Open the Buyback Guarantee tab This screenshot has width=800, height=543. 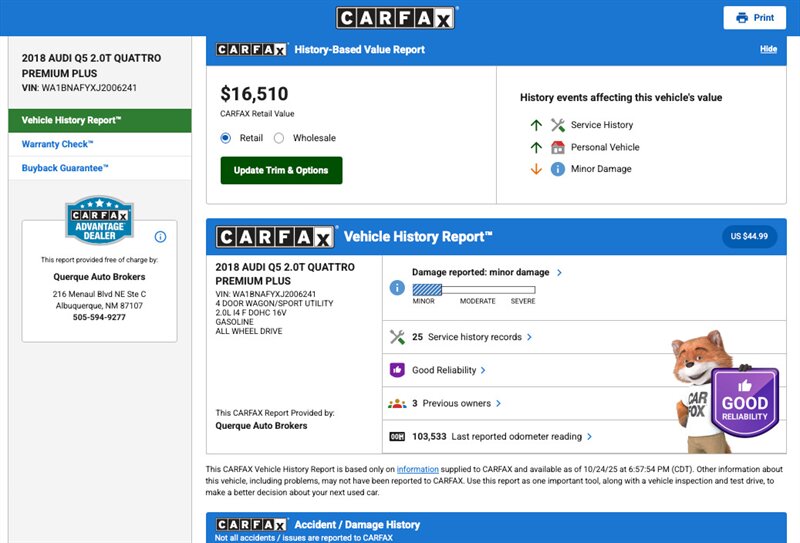[65, 168]
